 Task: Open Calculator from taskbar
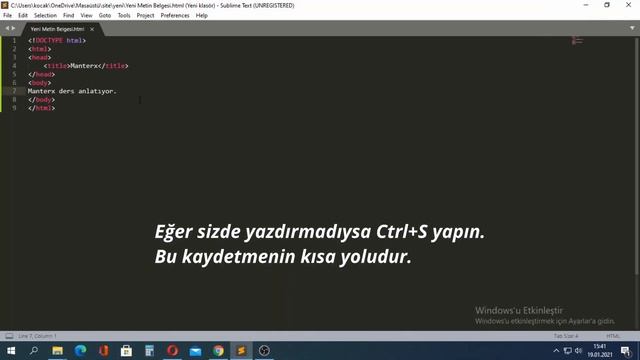point(149,351)
